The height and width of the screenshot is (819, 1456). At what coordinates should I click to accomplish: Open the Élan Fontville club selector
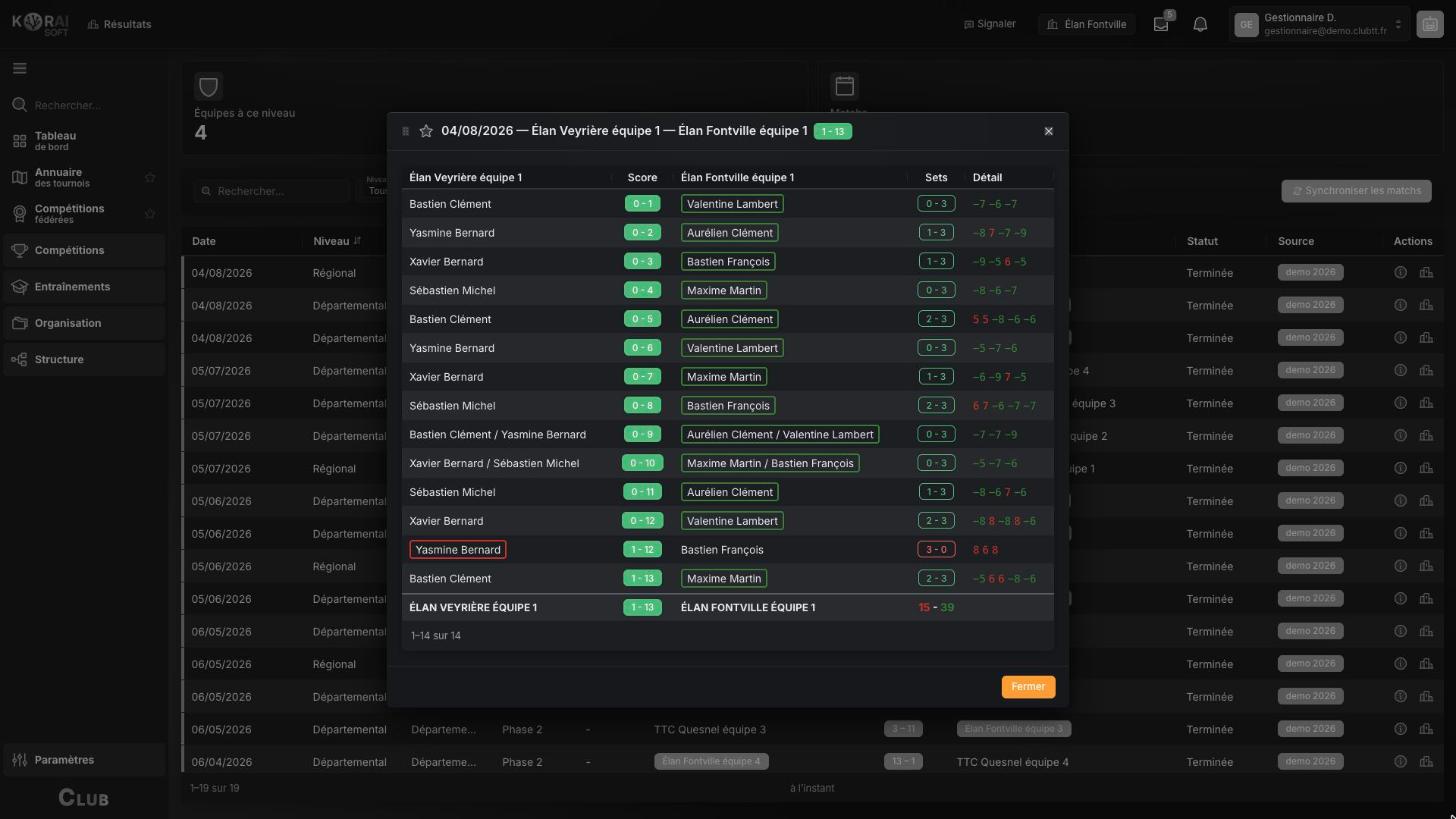click(1086, 24)
